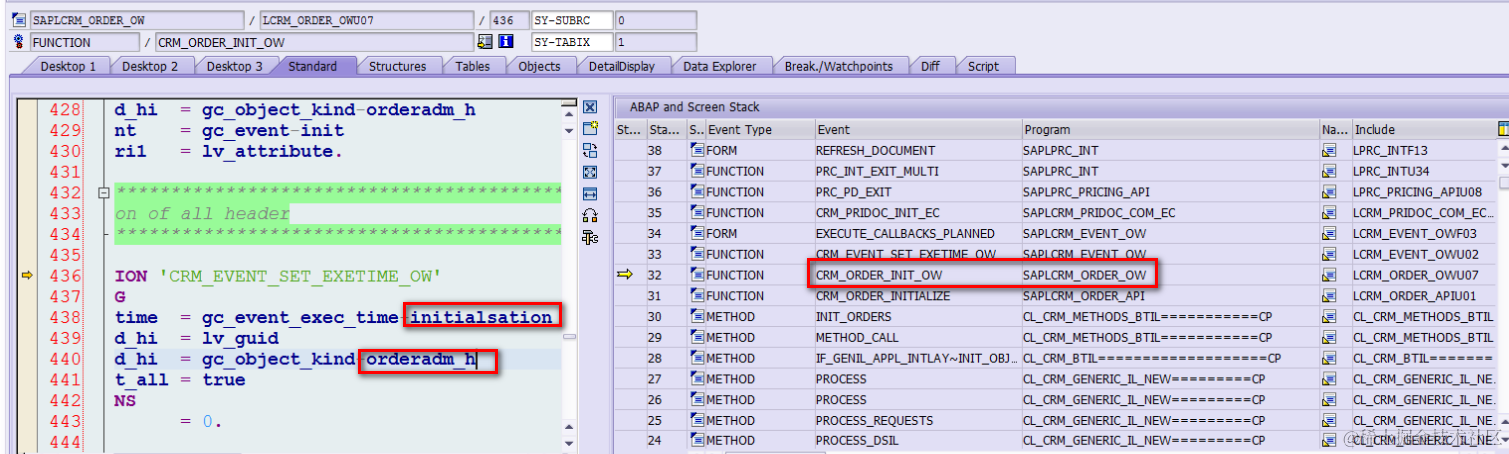Image resolution: width=1509 pixels, height=454 pixels.
Task: Open the Break./Watchpoints tab
Action: (838, 66)
